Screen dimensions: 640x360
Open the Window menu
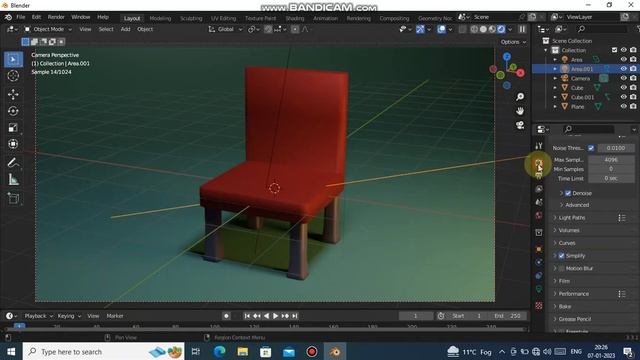pos(80,17)
